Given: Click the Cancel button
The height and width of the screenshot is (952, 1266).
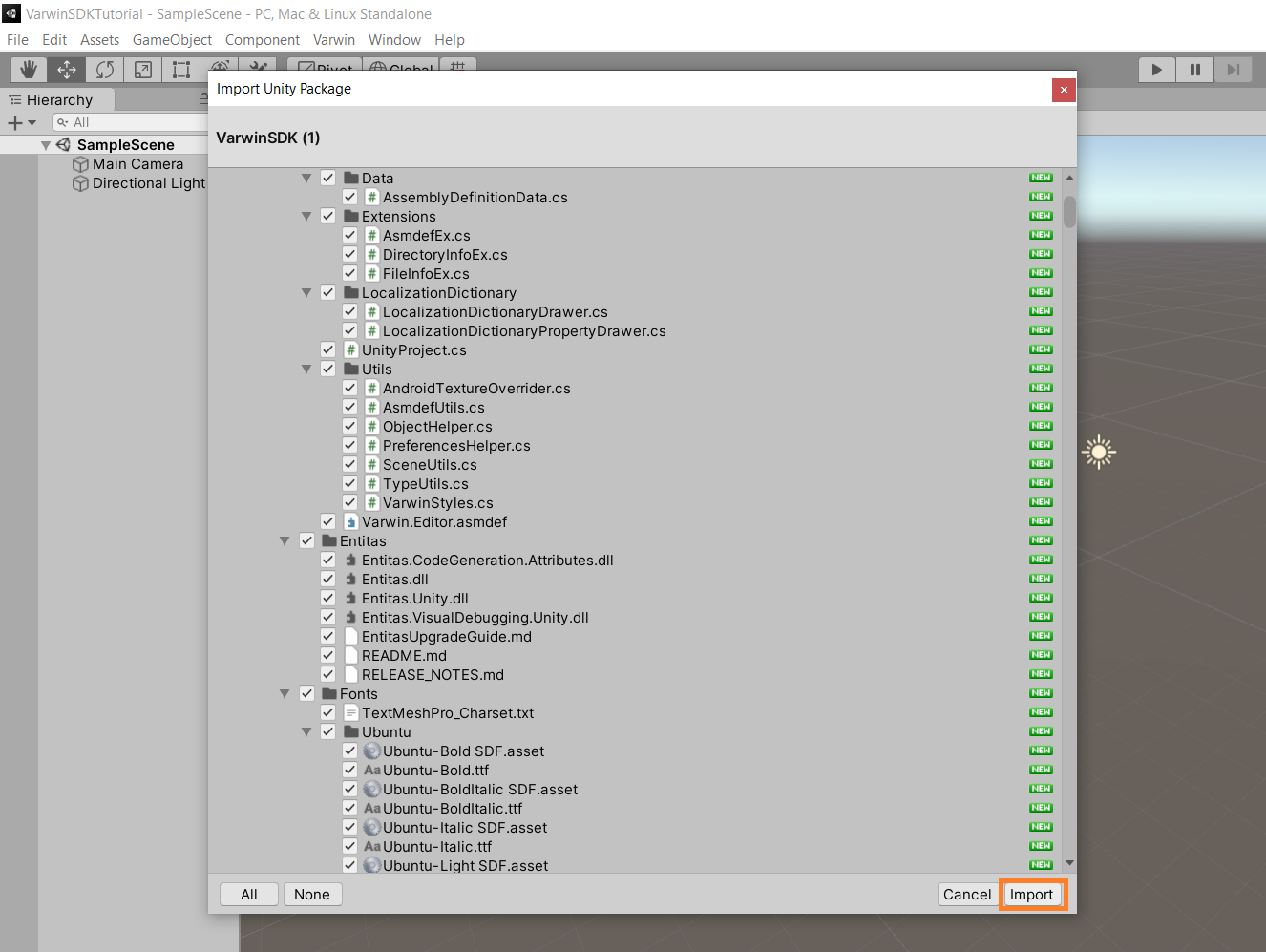Looking at the screenshot, I should (x=967, y=895).
